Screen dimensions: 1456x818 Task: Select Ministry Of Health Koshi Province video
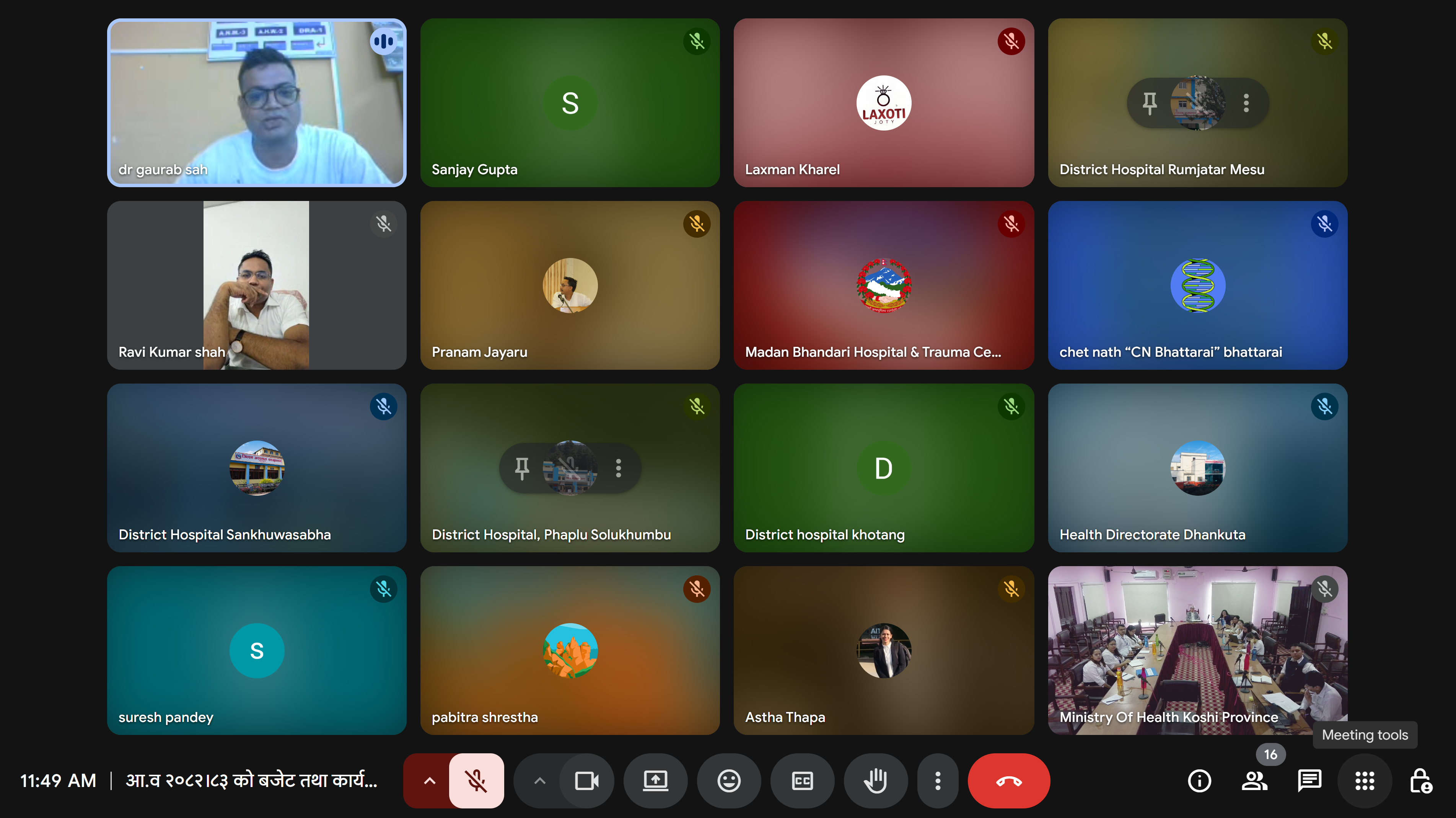click(x=1197, y=651)
